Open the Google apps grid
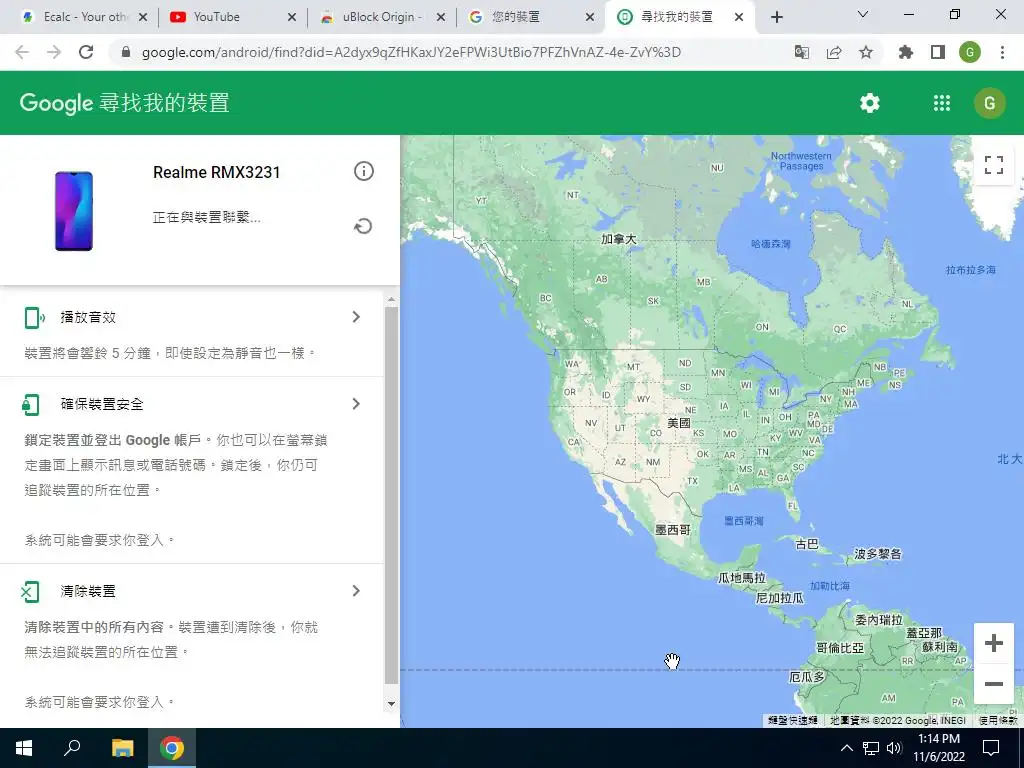 [942, 103]
